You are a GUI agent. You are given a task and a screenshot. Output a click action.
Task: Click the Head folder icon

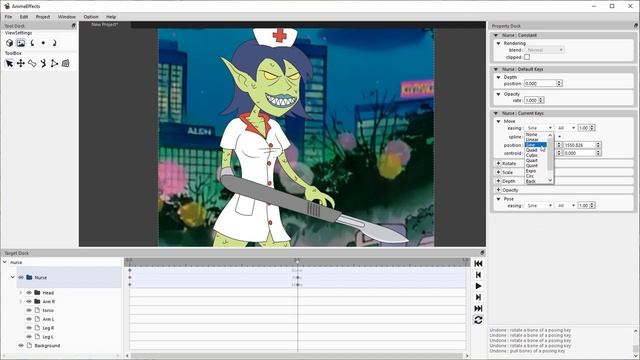pos(38,292)
